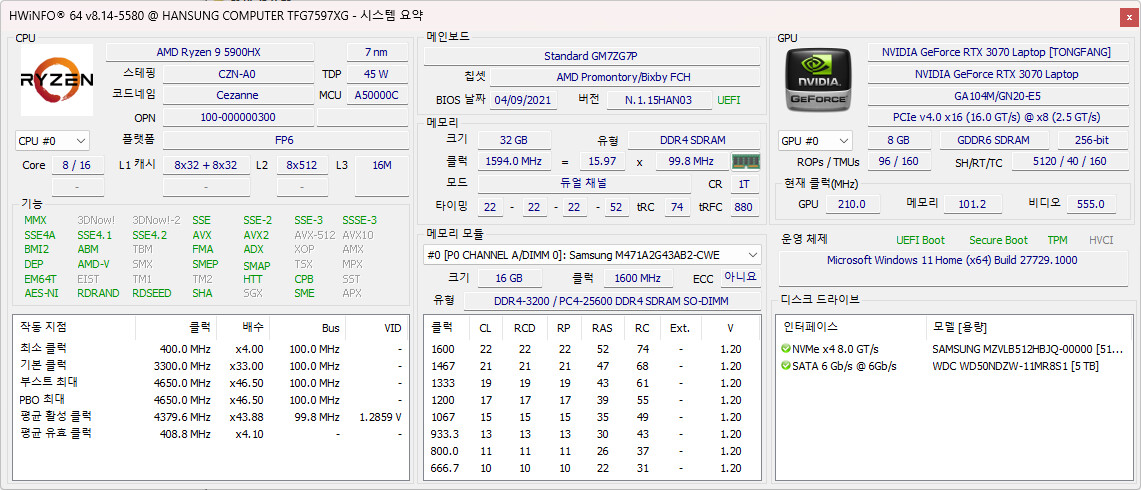Close the HWiNFO system summary window
Viewport: 1141px width, 490px height.
[x=1127, y=15]
